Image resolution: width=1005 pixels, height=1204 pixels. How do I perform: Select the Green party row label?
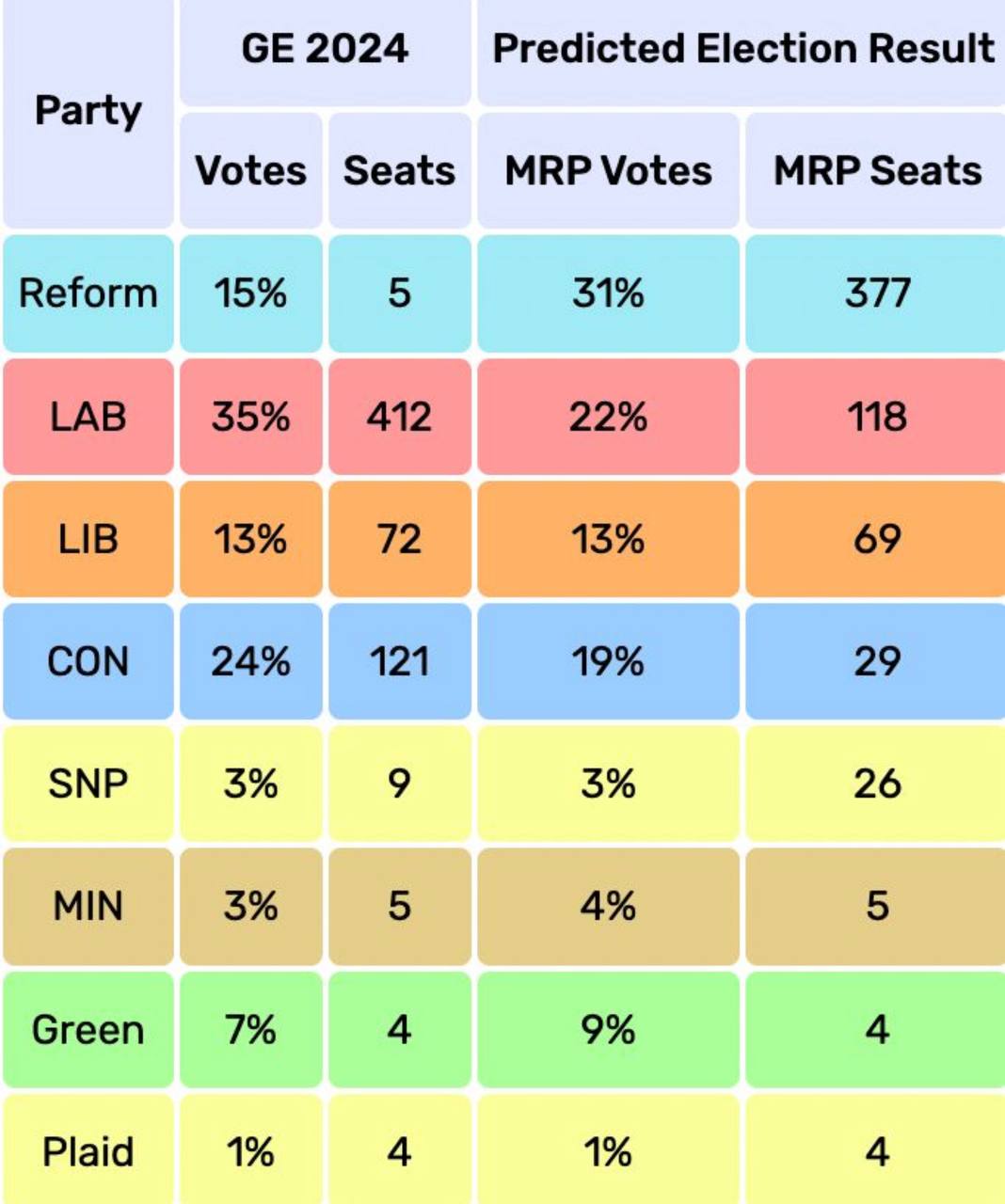(x=88, y=1030)
